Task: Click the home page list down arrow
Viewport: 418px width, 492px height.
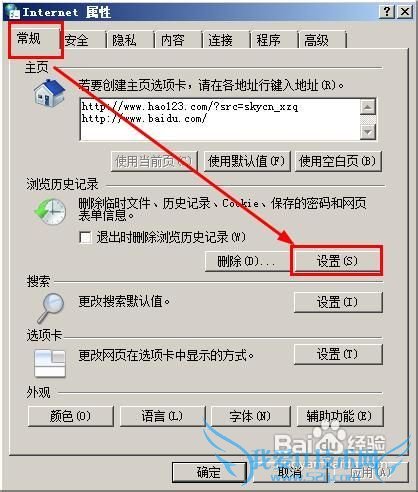Action: click(x=368, y=132)
